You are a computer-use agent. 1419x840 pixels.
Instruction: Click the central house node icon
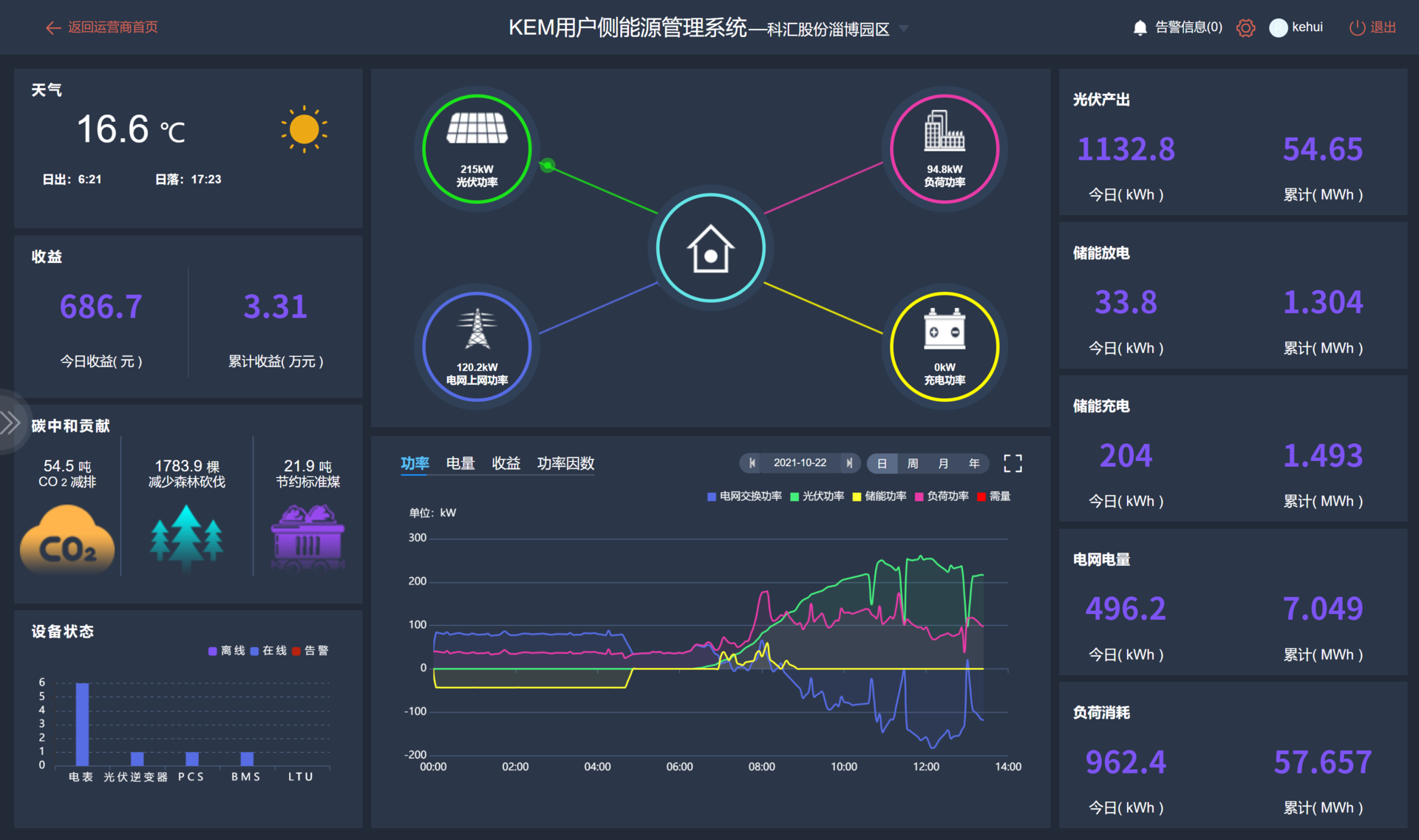tap(710, 247)
